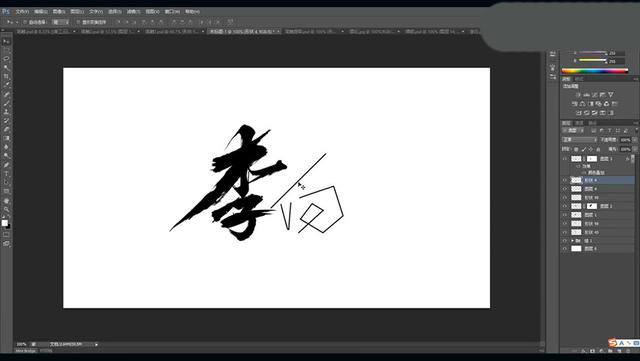Open the 图像 menu
The width and height of the screenshot is (640, 361).
pyautogui.click(x=59, y=11)
